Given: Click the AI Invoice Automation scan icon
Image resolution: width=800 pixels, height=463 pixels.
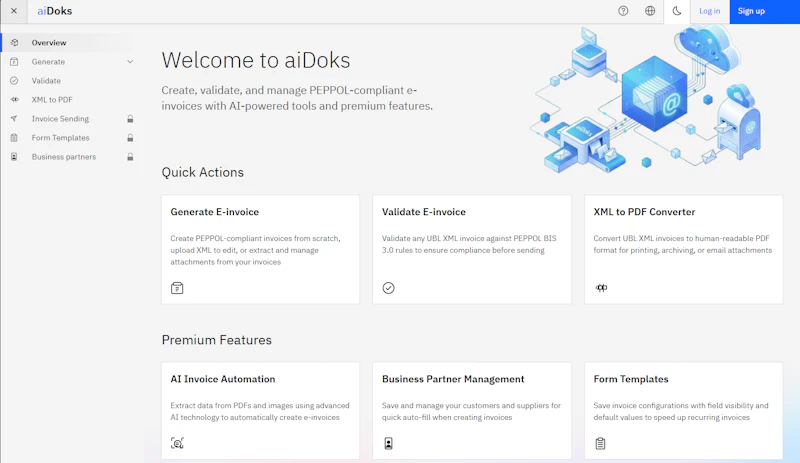Looking at the screenshot, I should (177, 443).
